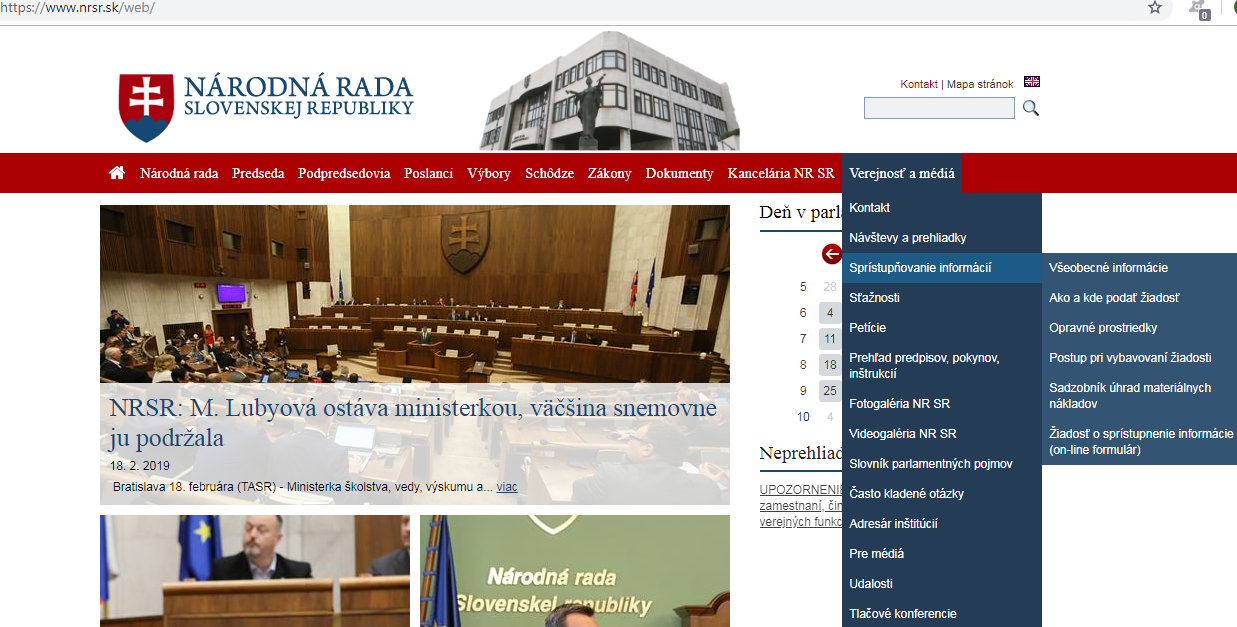Screen dimensions: 1237x627
Task: Open Sadzobník úhrad materiálnych nákladov
Action: coord(1139,396)
